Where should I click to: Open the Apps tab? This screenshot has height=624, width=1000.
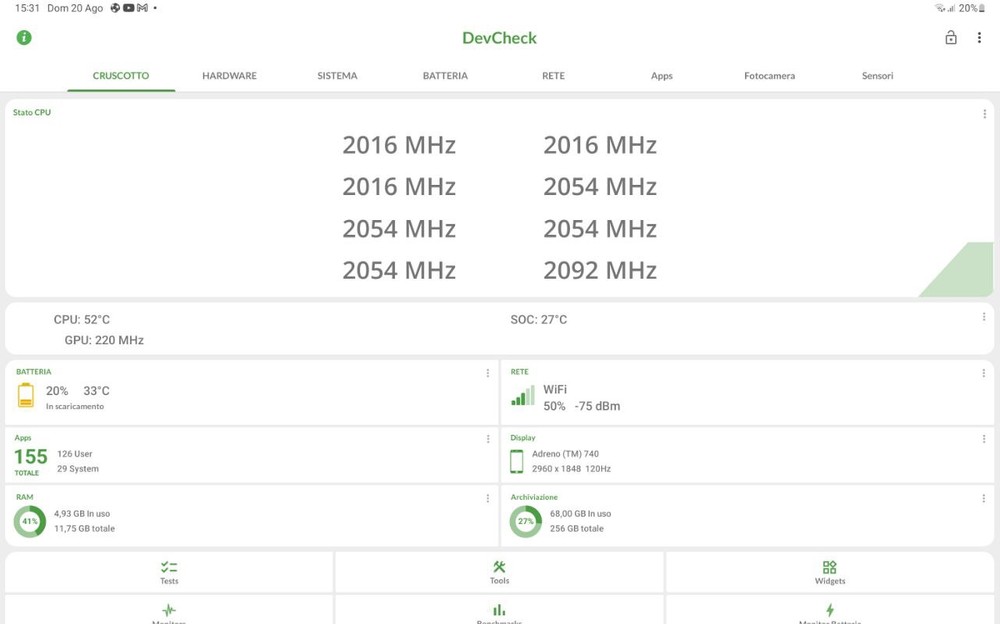[661, 76]
